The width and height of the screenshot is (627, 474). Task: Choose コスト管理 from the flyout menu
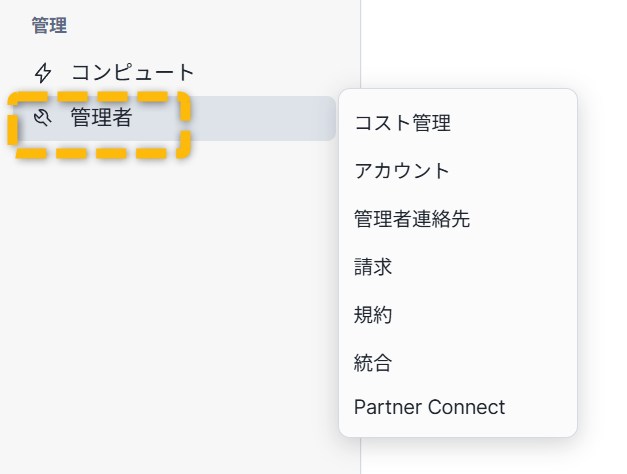[x=403, y=123]
